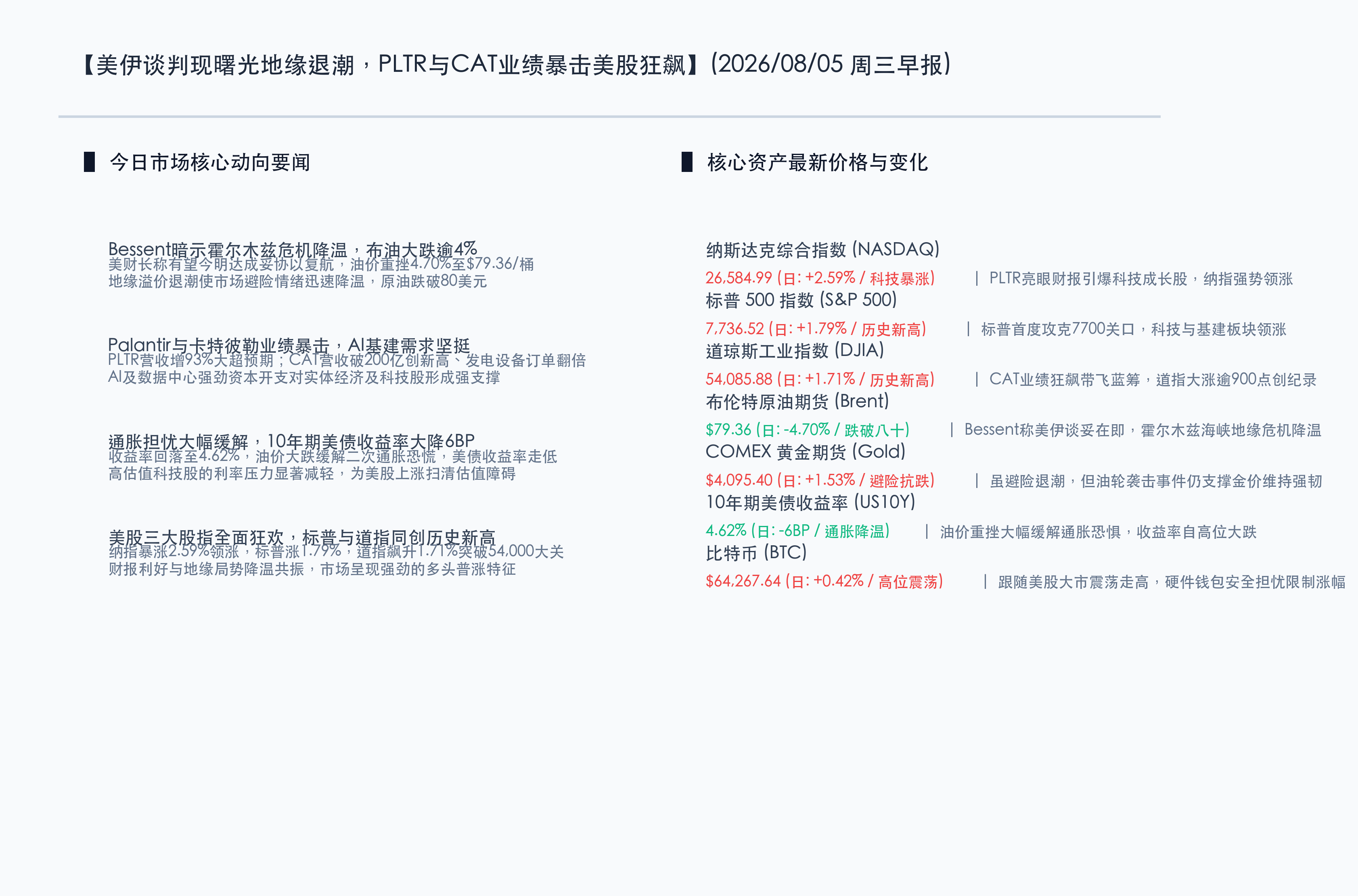Click the line 纳指暴涨2.59%领涨
Image resolution: width=1358 pixels, height=896 pixels.
coord(336,551)
